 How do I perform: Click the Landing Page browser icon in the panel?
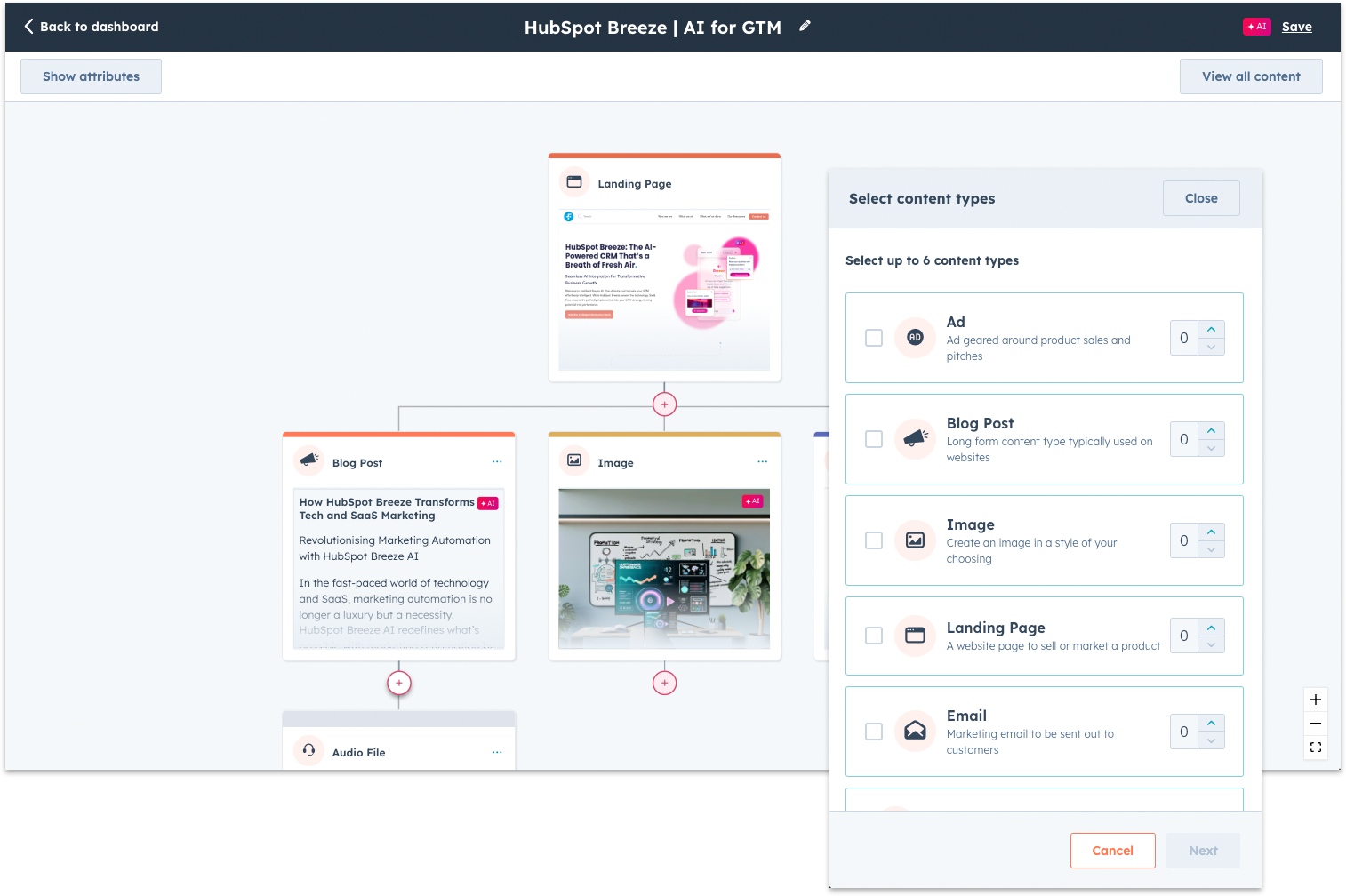coord(915,636)
